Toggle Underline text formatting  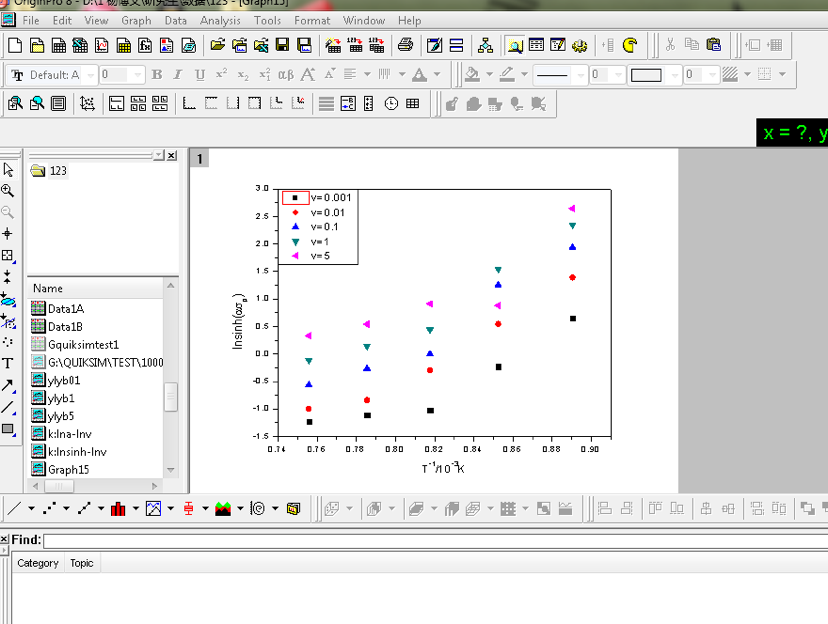tap(200, 75)
